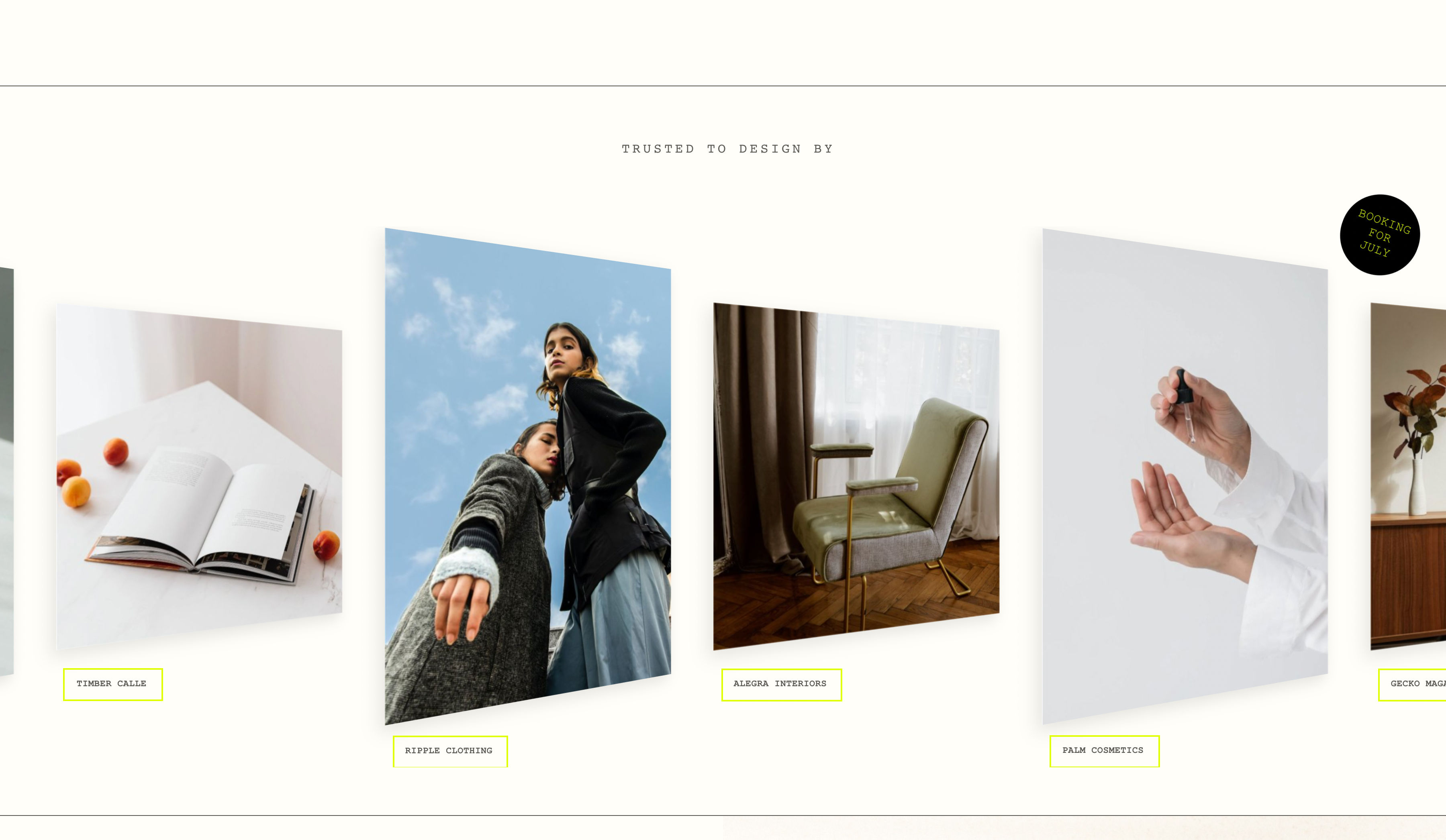Open the armchair photo above Alegra Interiors
Screen dimensions: 1446x840
pos(856,476)
